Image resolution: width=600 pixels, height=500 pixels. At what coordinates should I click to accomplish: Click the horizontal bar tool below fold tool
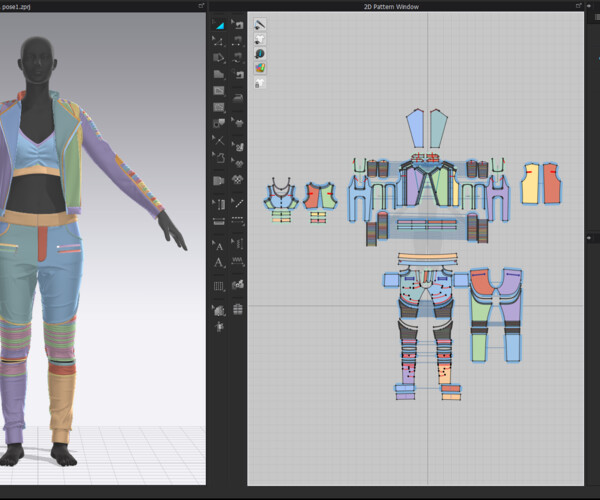point(219,221)
